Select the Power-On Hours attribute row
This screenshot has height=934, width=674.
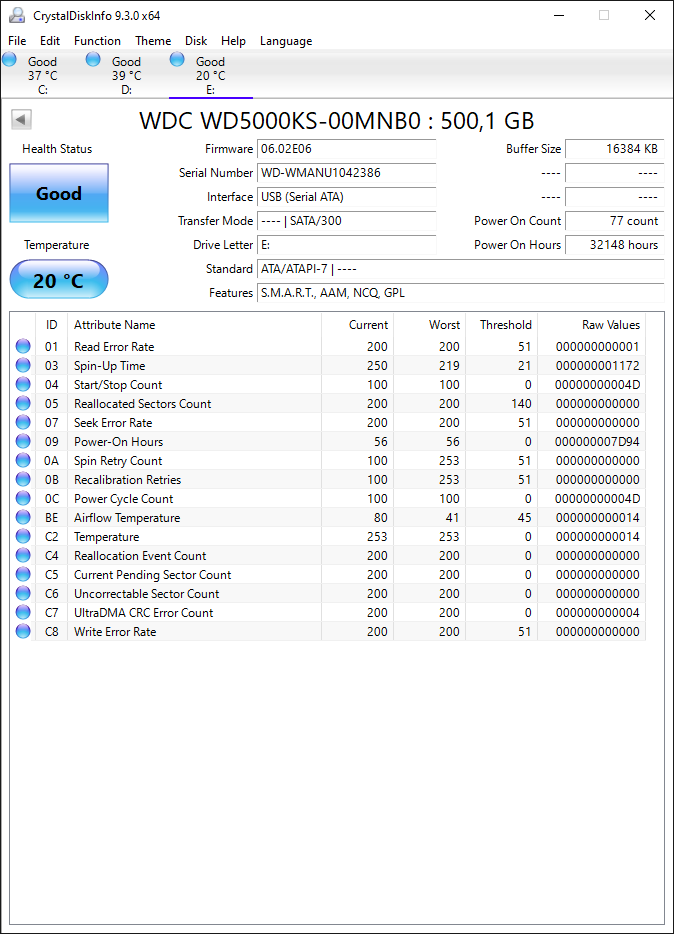coord(327,441)
